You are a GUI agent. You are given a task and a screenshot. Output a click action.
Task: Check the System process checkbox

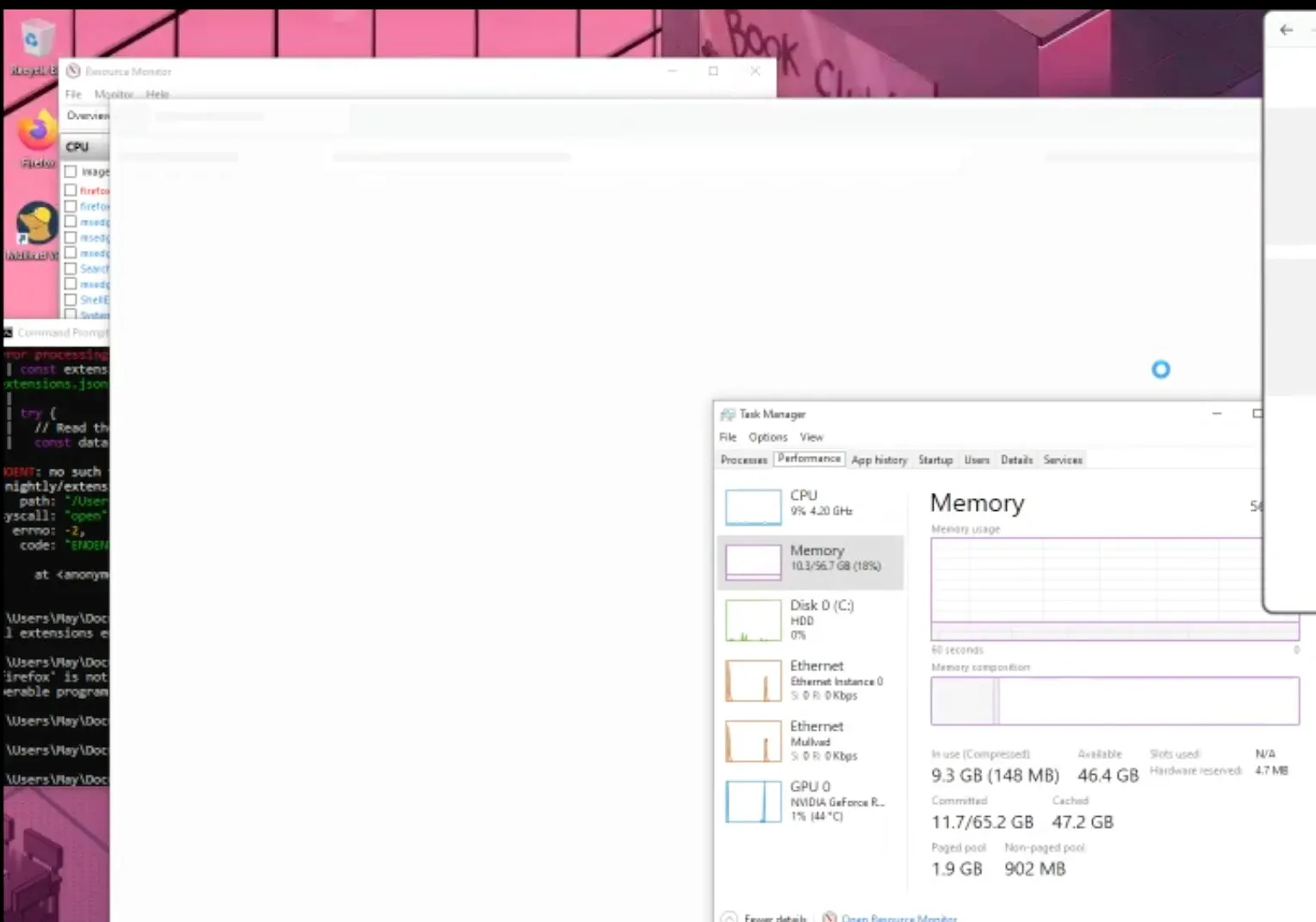(x=71, y=315)
